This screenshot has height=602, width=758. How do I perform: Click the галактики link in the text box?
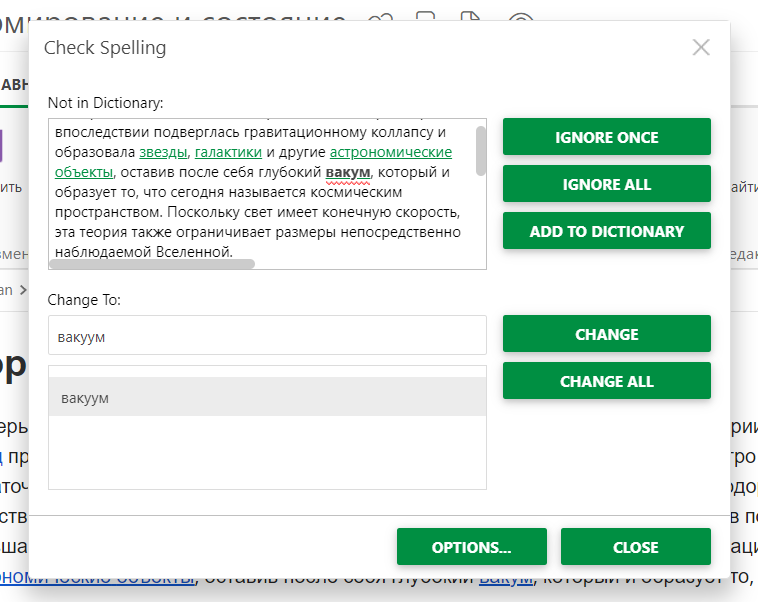click(228, 152)
